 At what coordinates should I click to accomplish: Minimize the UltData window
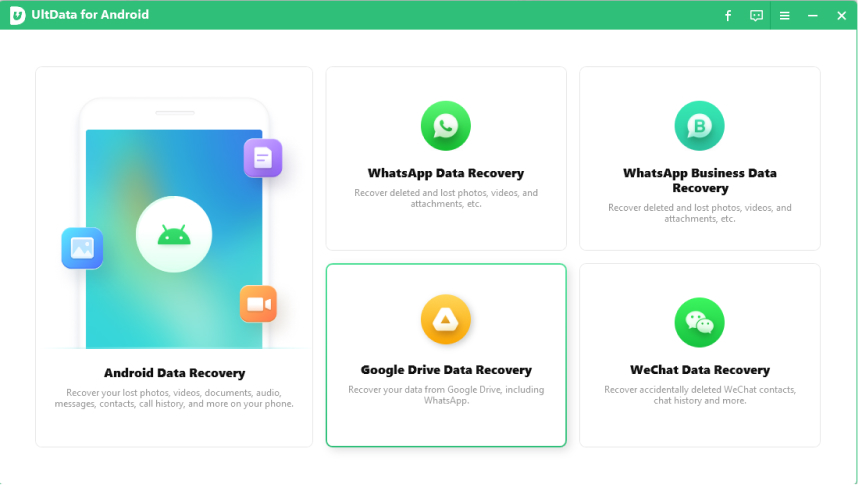812,15
